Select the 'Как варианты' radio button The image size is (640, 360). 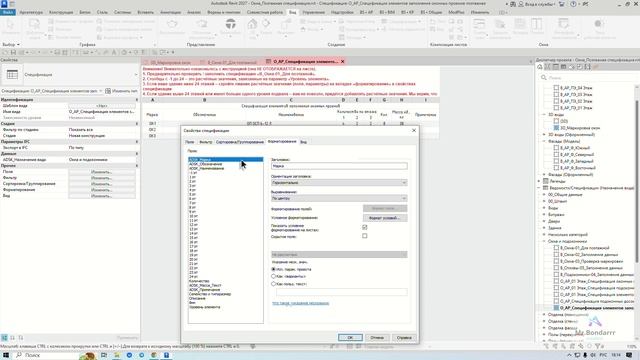[x=273, y=276]
